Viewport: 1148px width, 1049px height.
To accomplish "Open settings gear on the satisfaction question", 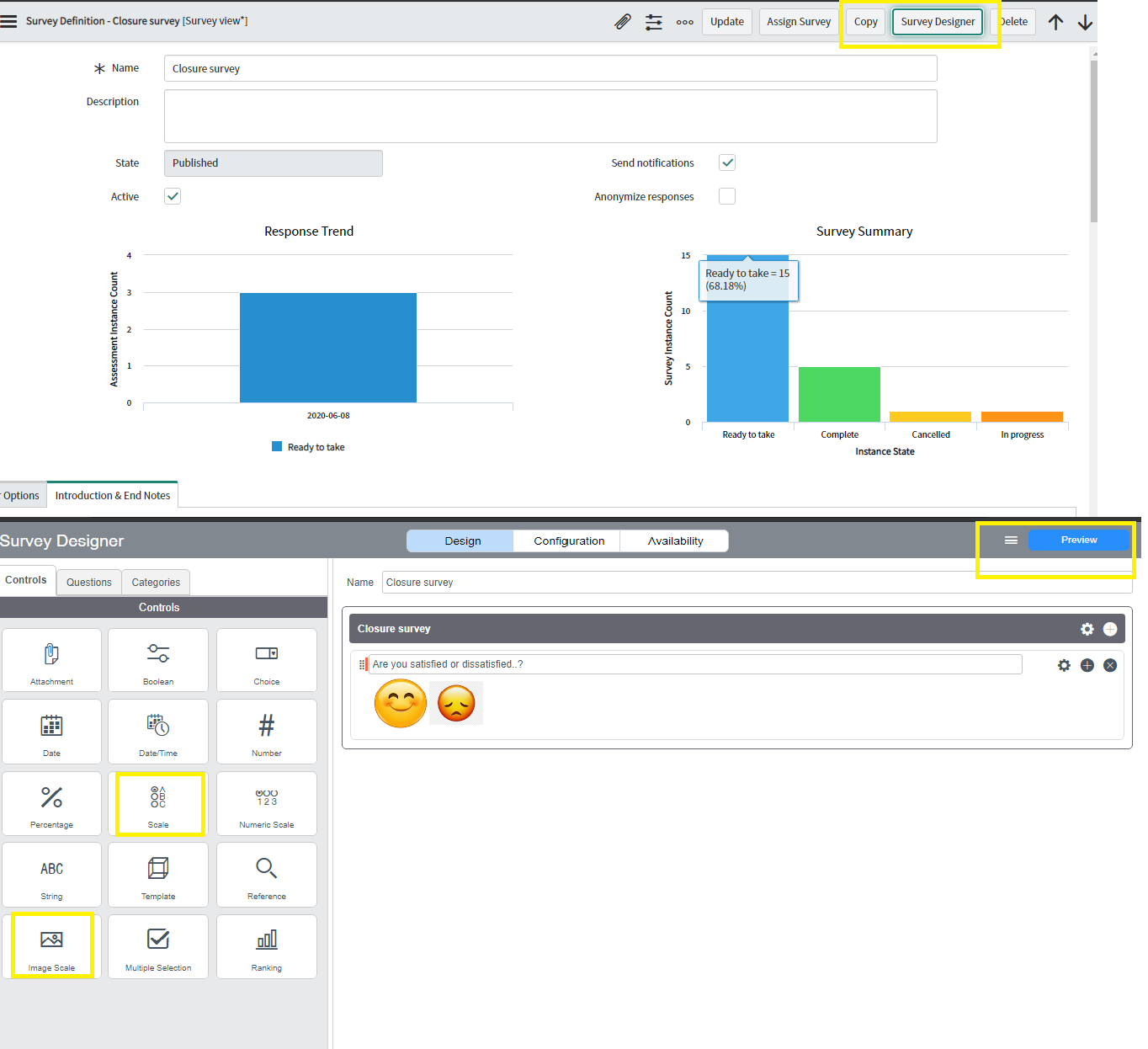I will (x=1064, y=665).
